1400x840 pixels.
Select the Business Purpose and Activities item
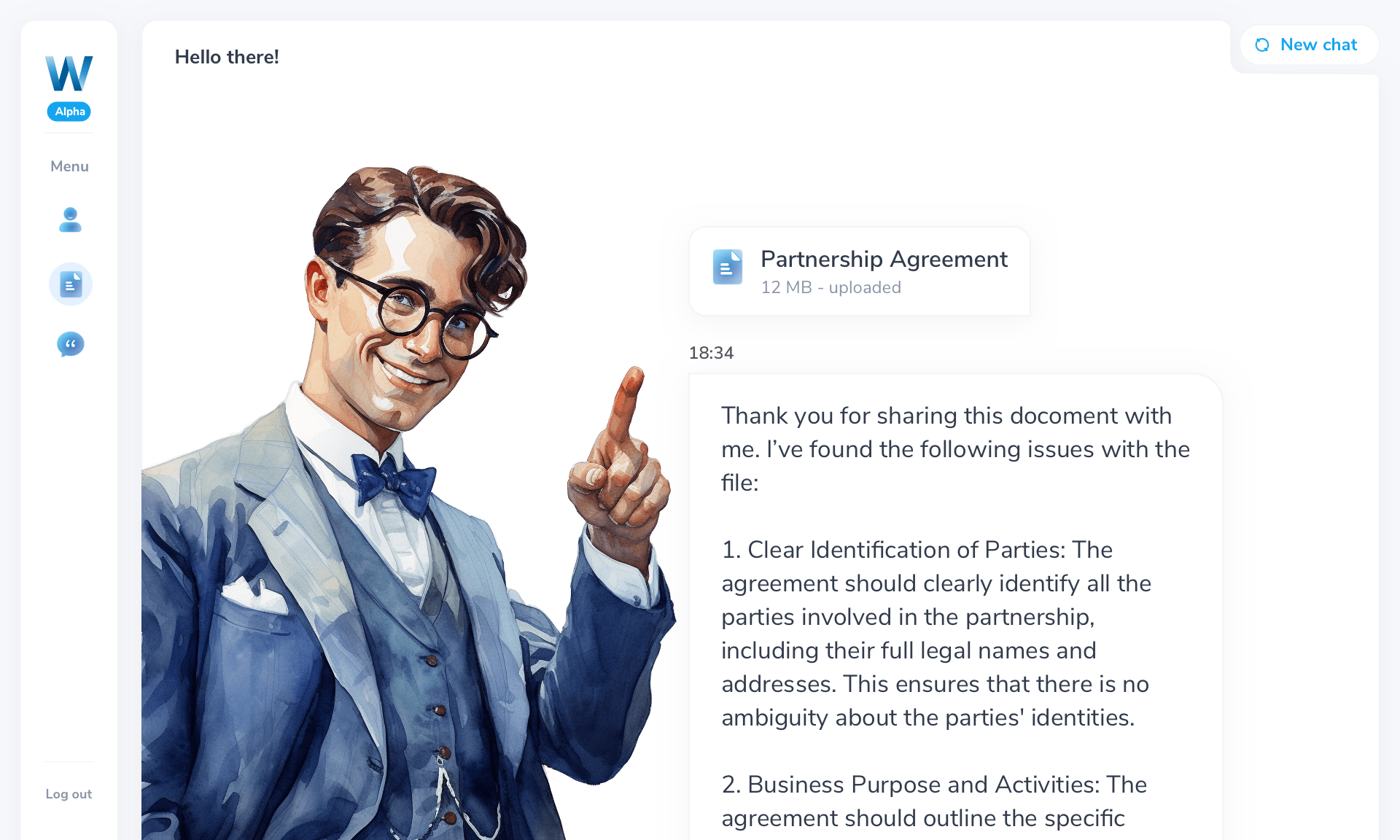point(934,801)
